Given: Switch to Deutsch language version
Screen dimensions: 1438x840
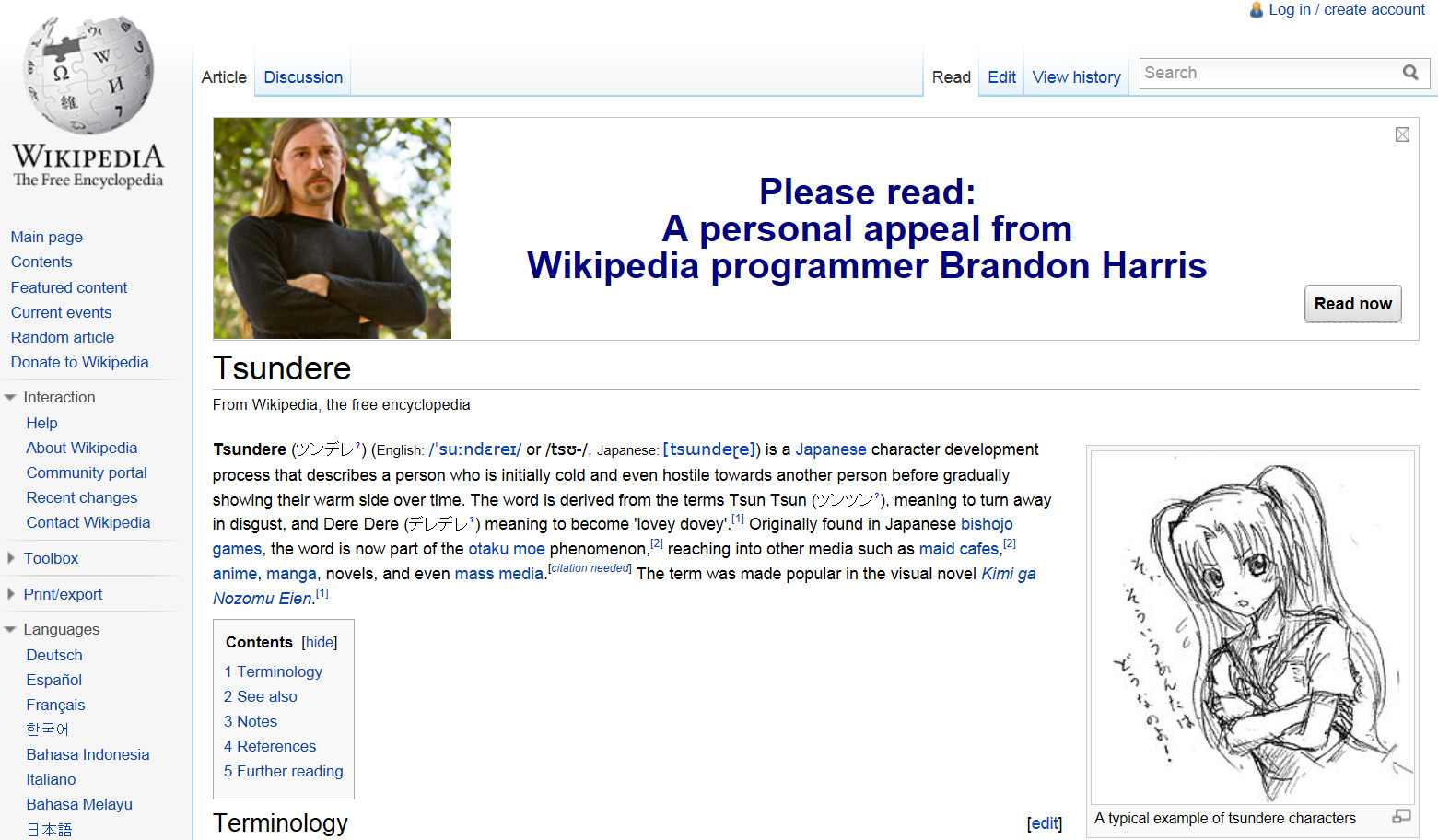Looking at the screenshot, I should point(54,655).
